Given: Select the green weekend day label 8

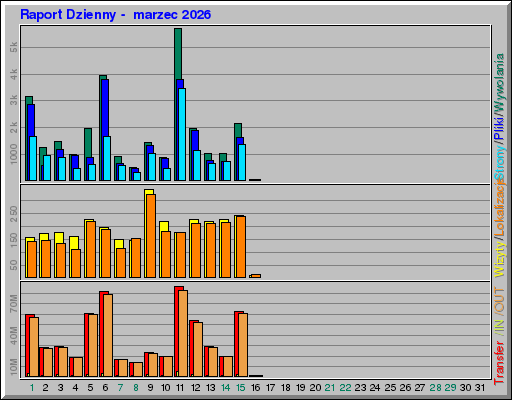Looking at the screenshot, I should pos(136,388).
